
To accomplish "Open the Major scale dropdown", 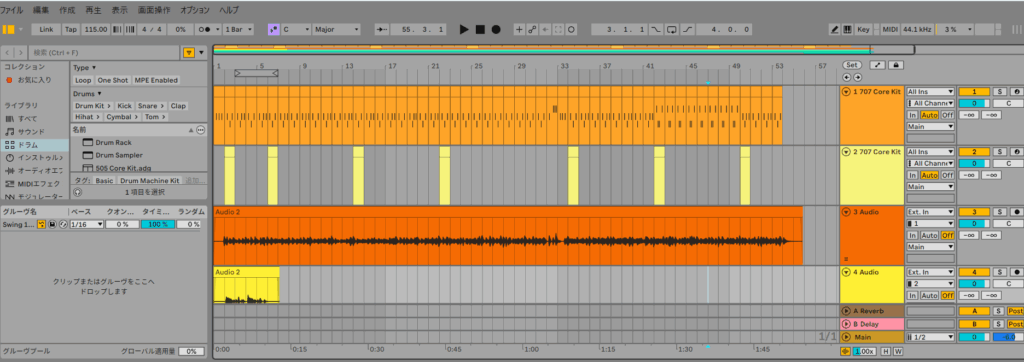I will (x=336, y=29).
